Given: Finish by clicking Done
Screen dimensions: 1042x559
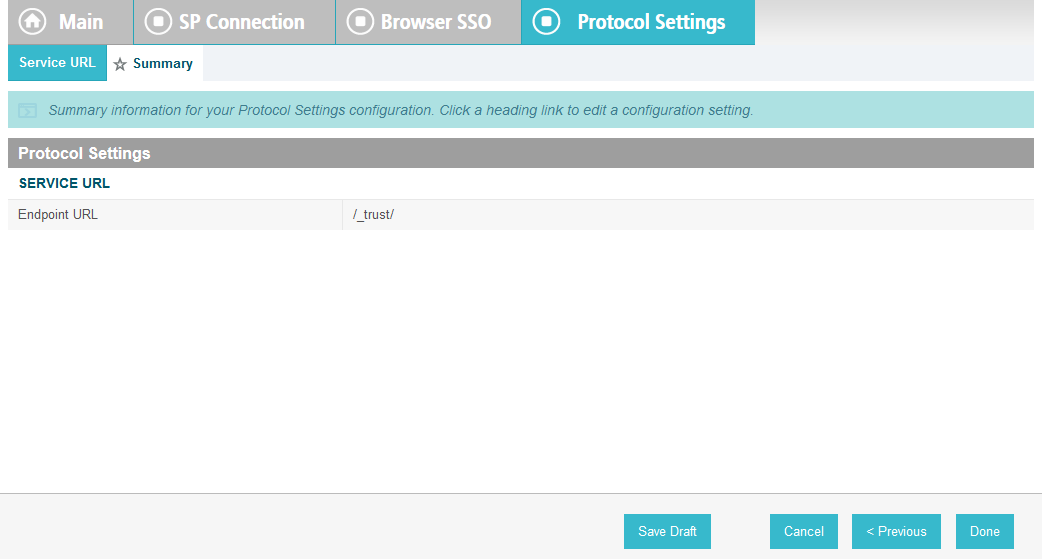Looking at the screenshot, I should [984, 531].
